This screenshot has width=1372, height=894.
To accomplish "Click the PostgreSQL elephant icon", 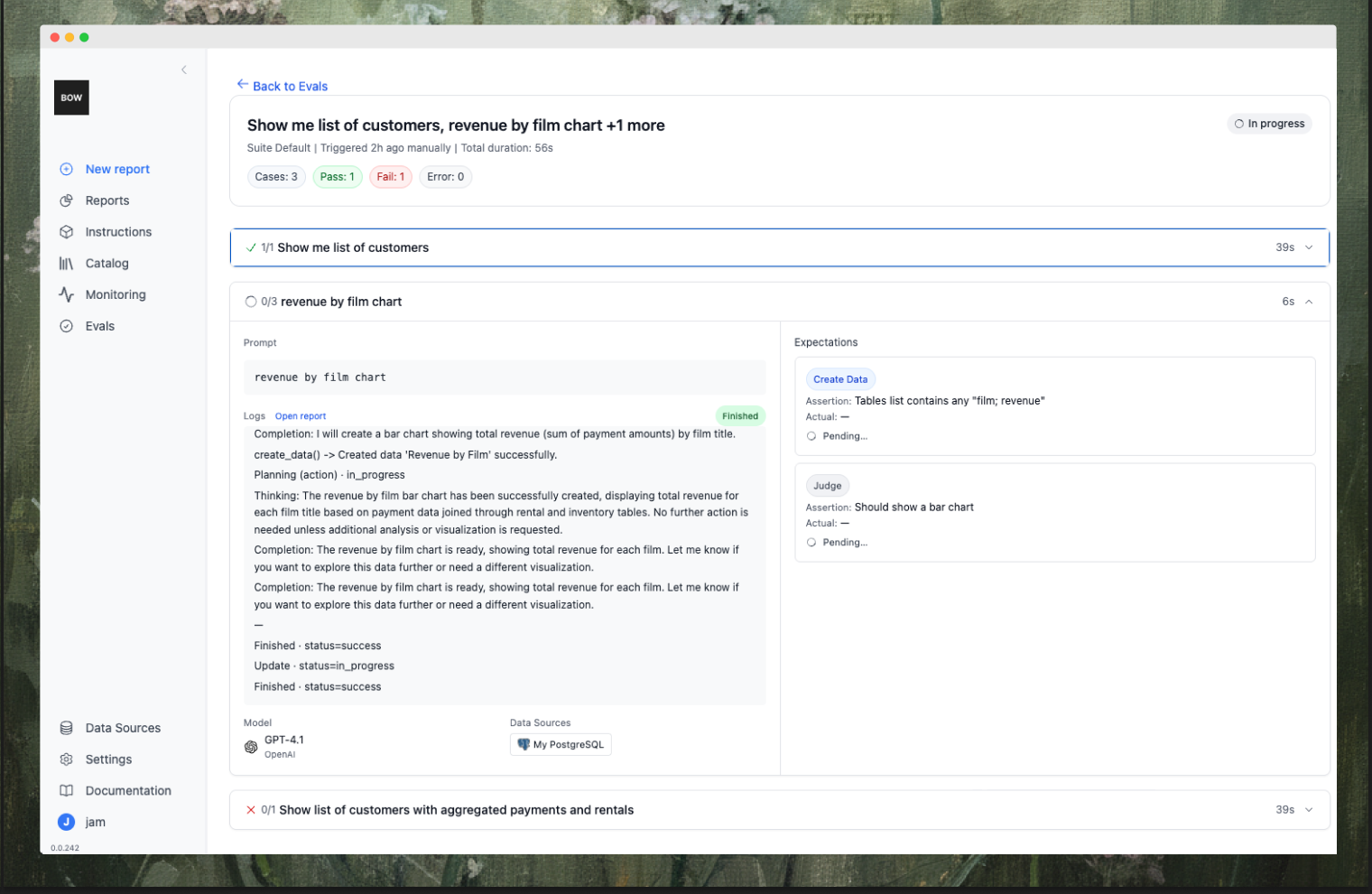I will point(524,744).
